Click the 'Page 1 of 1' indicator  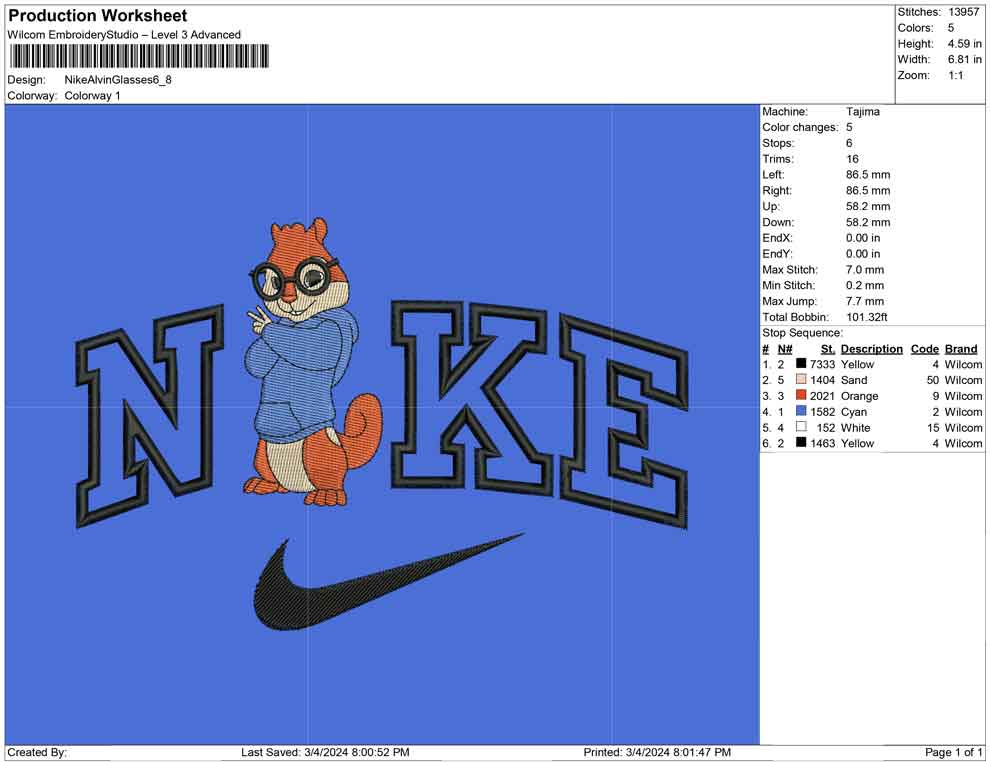(x=953, y=752)
